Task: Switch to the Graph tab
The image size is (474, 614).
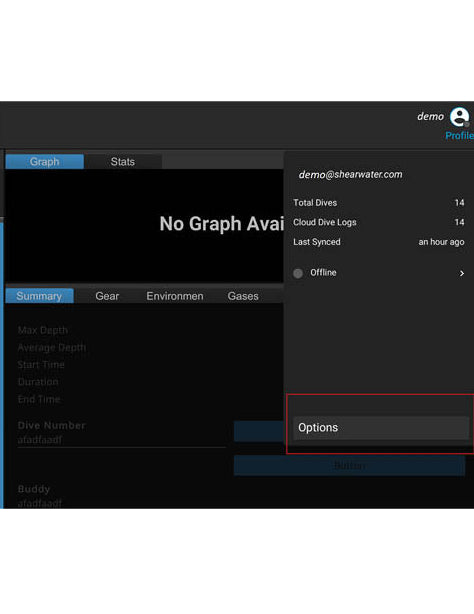Action: [45, 162]
